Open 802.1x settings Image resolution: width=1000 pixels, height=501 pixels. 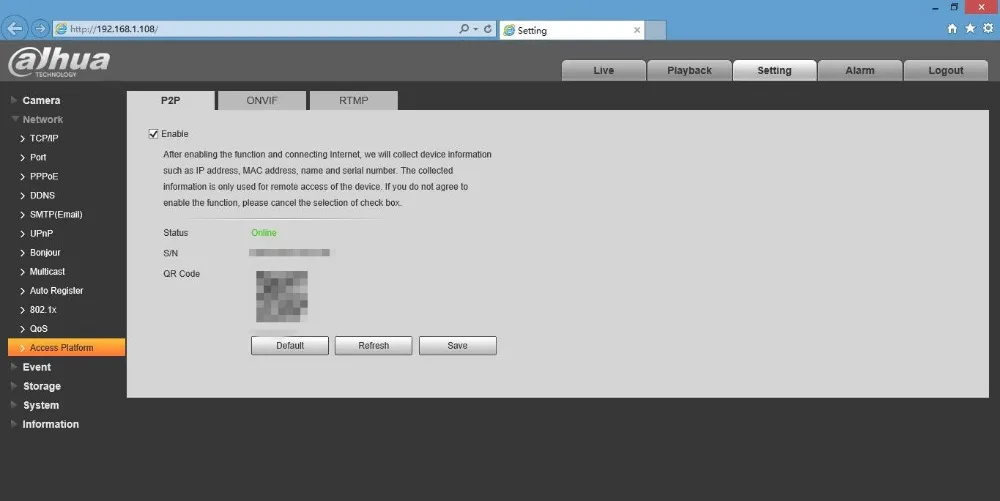43,310
